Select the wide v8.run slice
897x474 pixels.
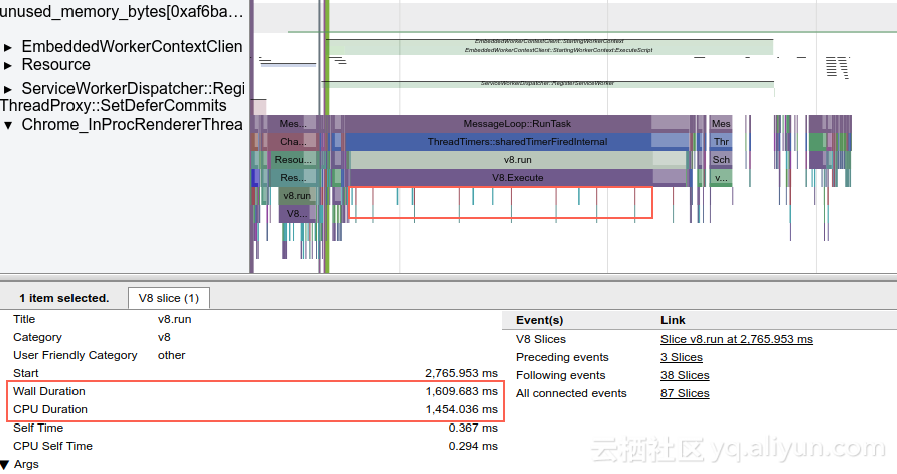click(x=518, y=160)
